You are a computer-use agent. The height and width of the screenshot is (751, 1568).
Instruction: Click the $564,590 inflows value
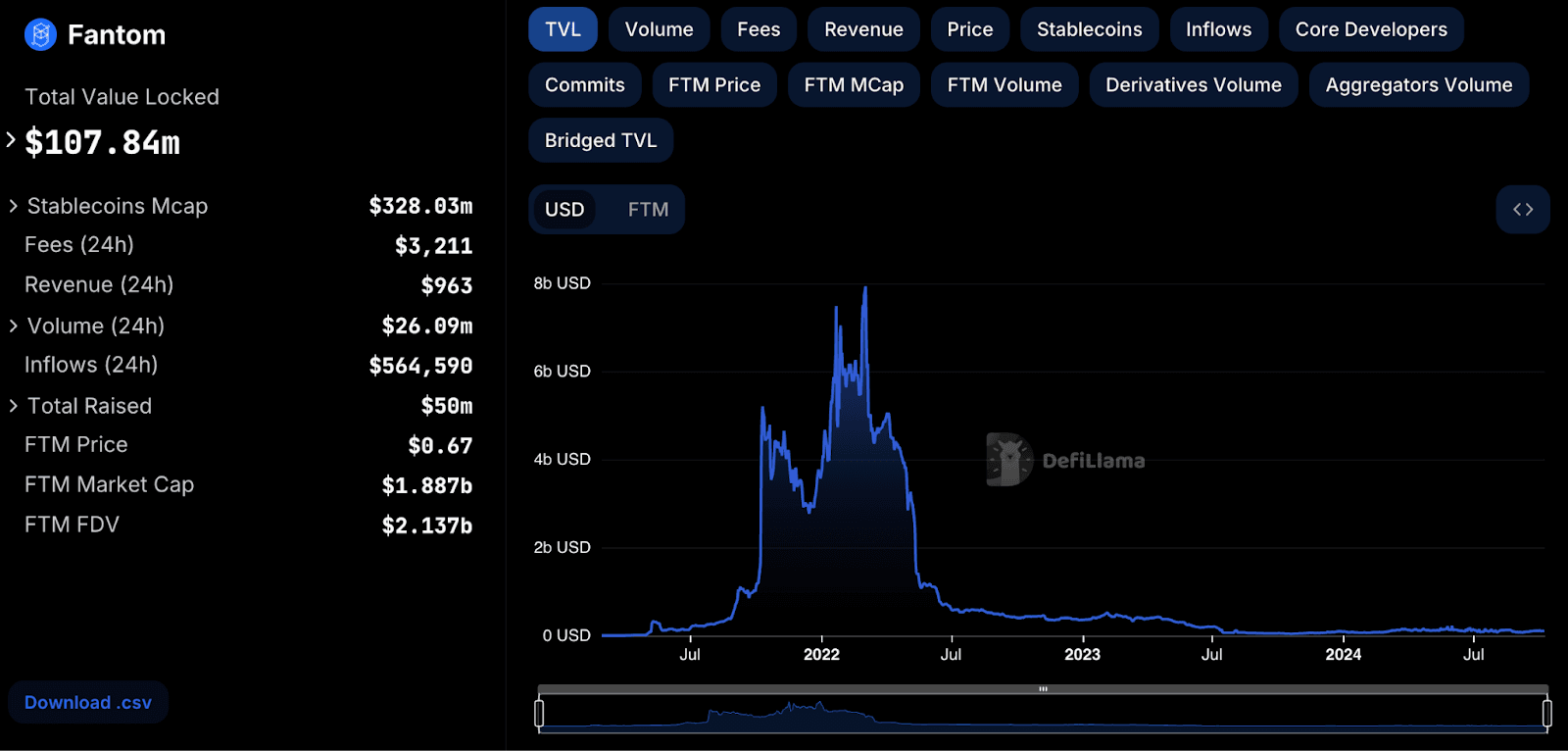[420, 366]
